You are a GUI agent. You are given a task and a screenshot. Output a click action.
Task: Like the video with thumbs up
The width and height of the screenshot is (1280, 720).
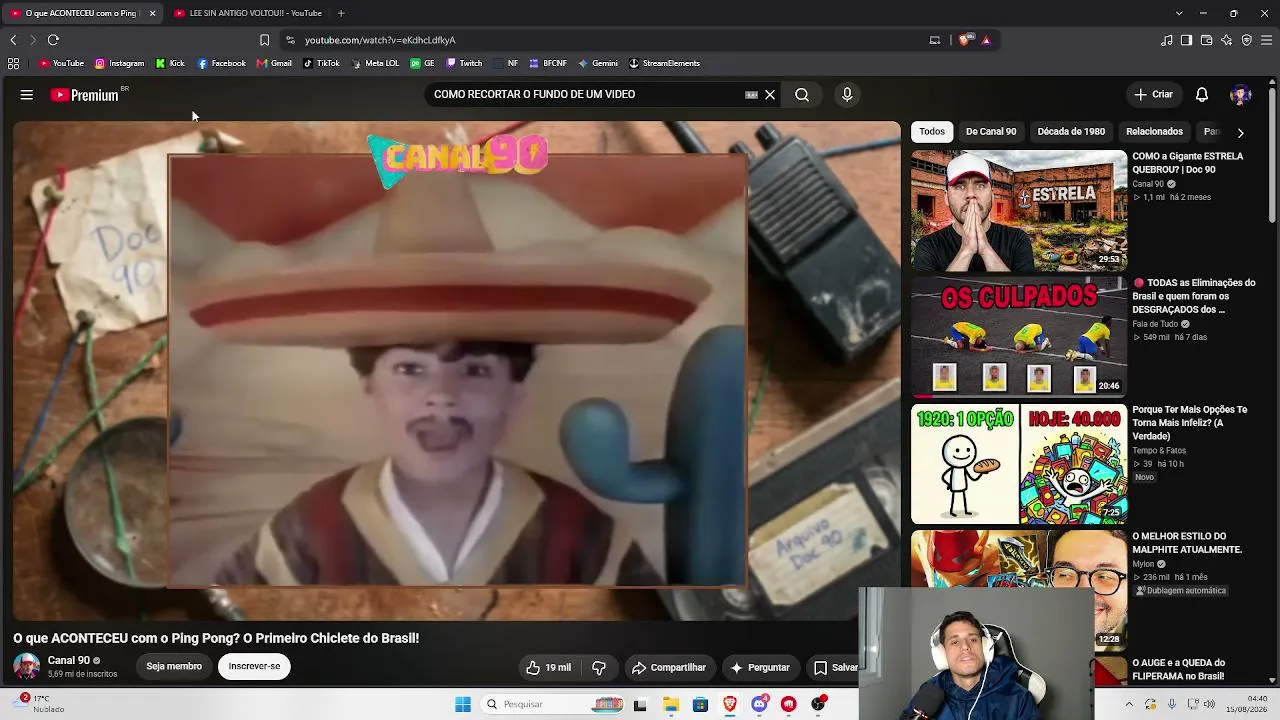point(549,668)
